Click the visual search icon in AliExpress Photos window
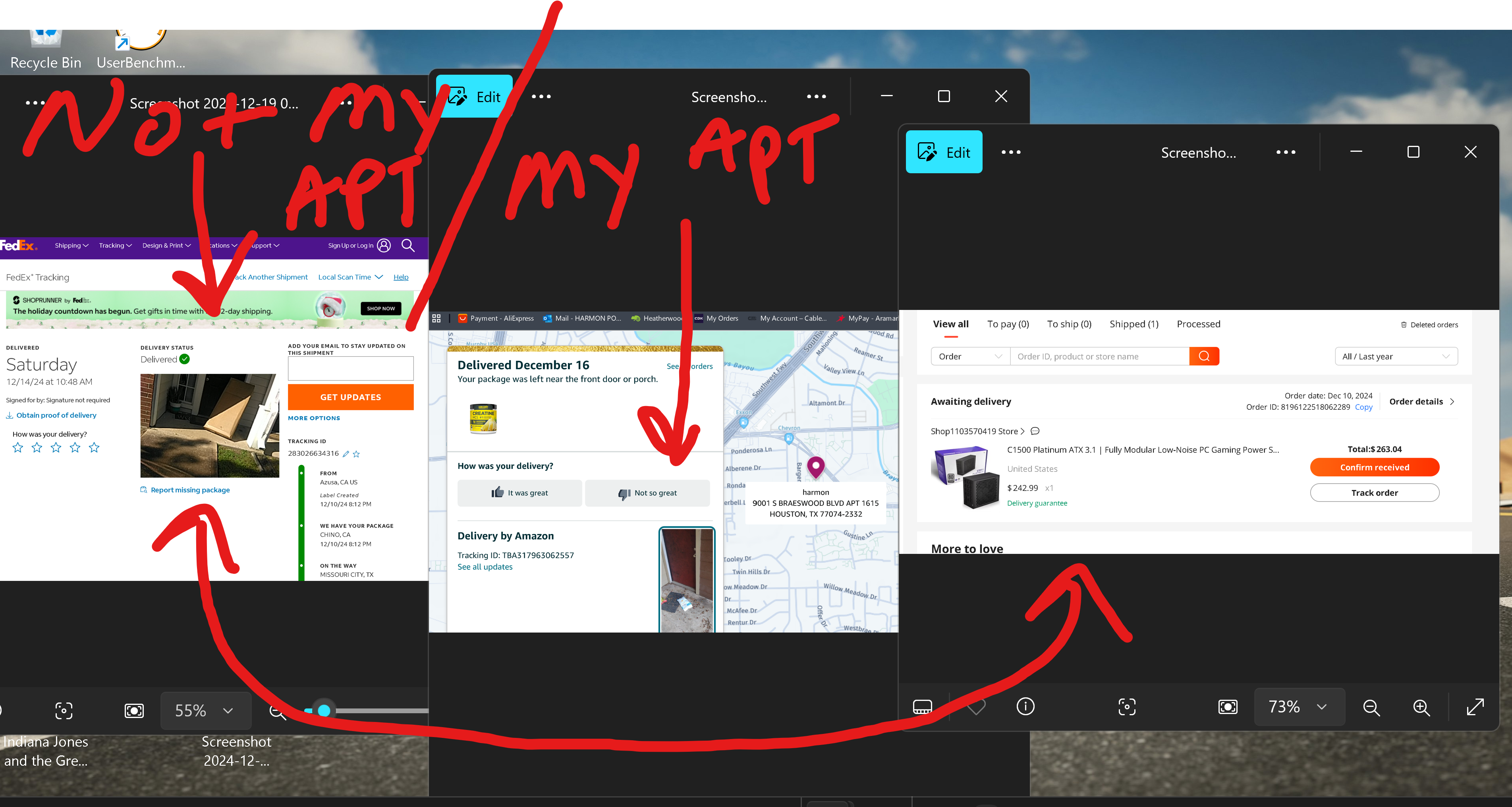The width and height of the screenshot is (1512, 807). (1127, 706)
